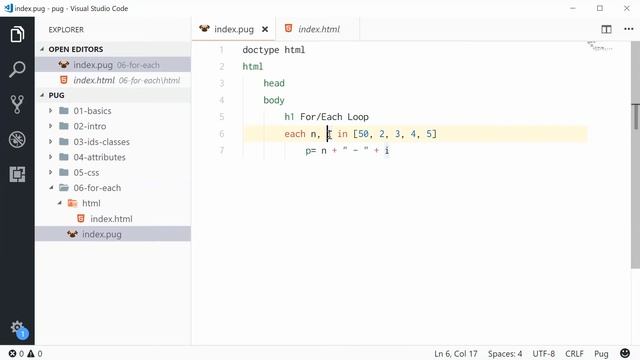Expand the 04-attributes folder arrow
This screenshot has height=360, width=640.
[x=51, y=157]
